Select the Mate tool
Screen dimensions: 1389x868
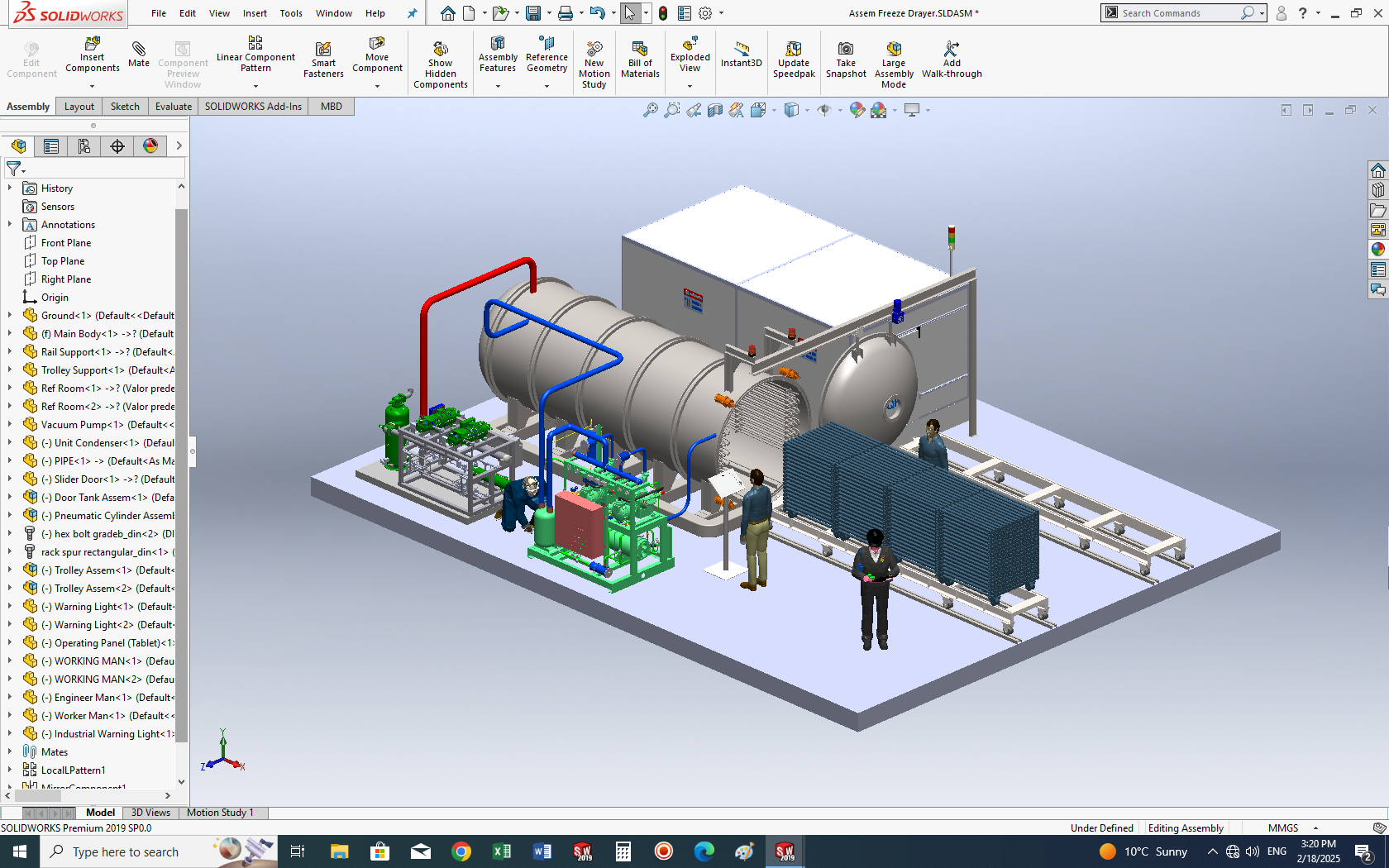tap(139, 55)
